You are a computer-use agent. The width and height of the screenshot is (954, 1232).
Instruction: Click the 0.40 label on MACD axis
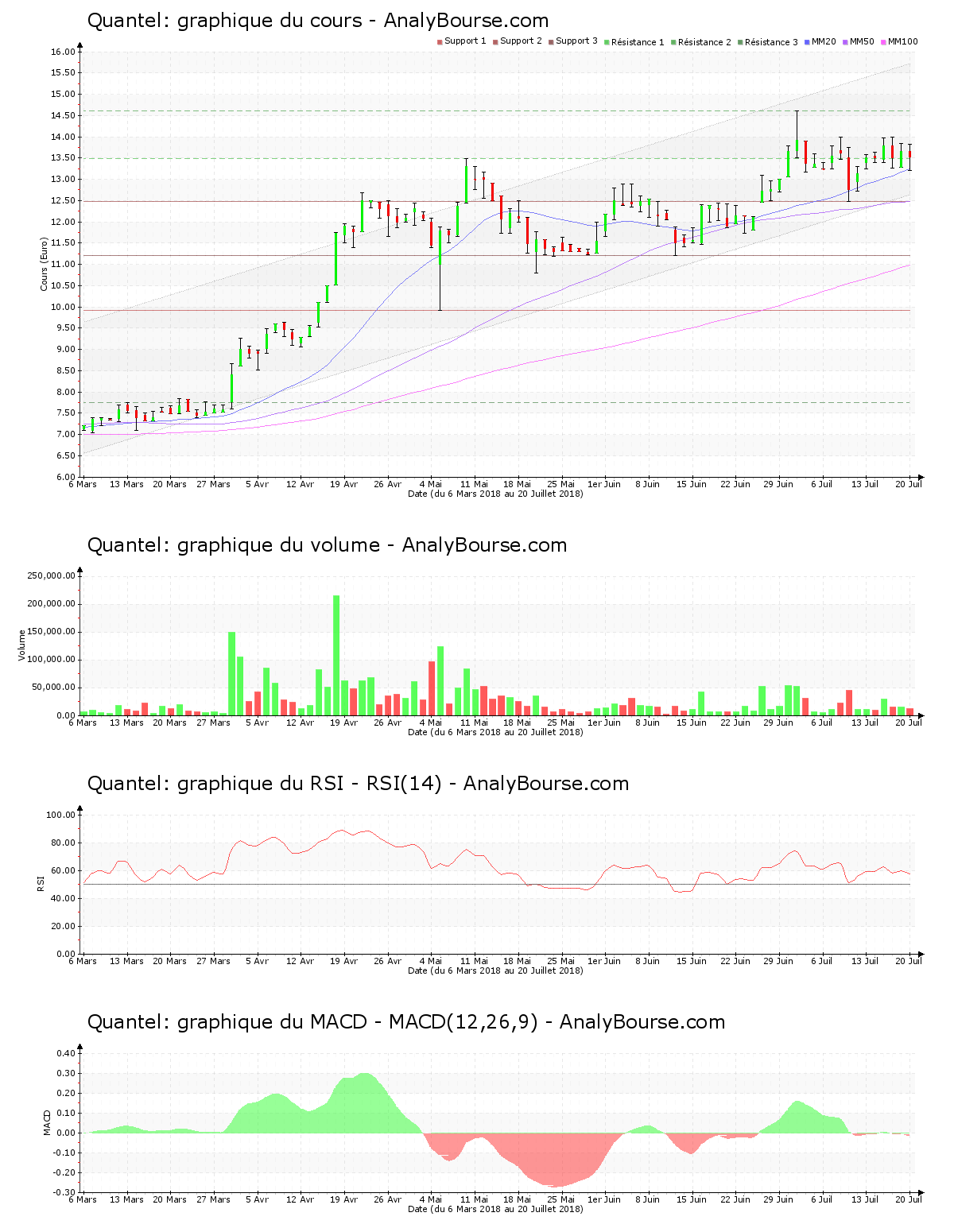pos(66,1053)
